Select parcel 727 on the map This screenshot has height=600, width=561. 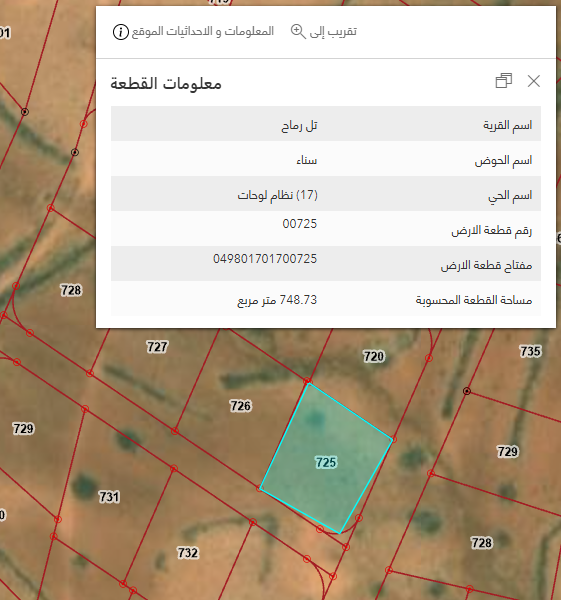click(157, 347)
